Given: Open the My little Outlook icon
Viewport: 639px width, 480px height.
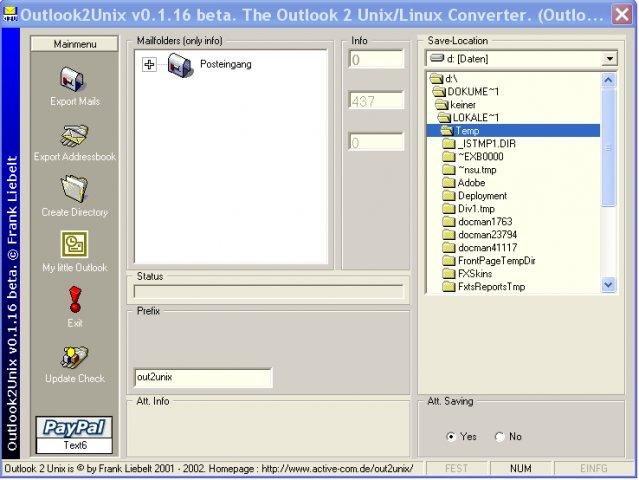Looking at the screenshot, I should (74, 244).
